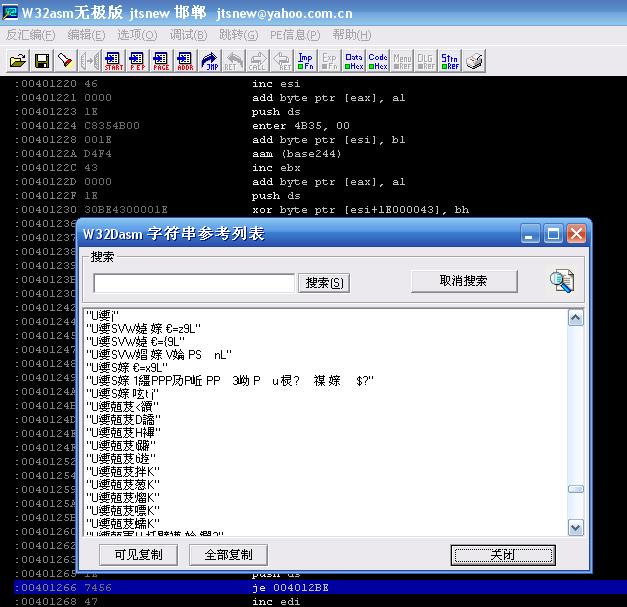
Task: Show imported functions Imp Fn icon
Action: [306, 61]
